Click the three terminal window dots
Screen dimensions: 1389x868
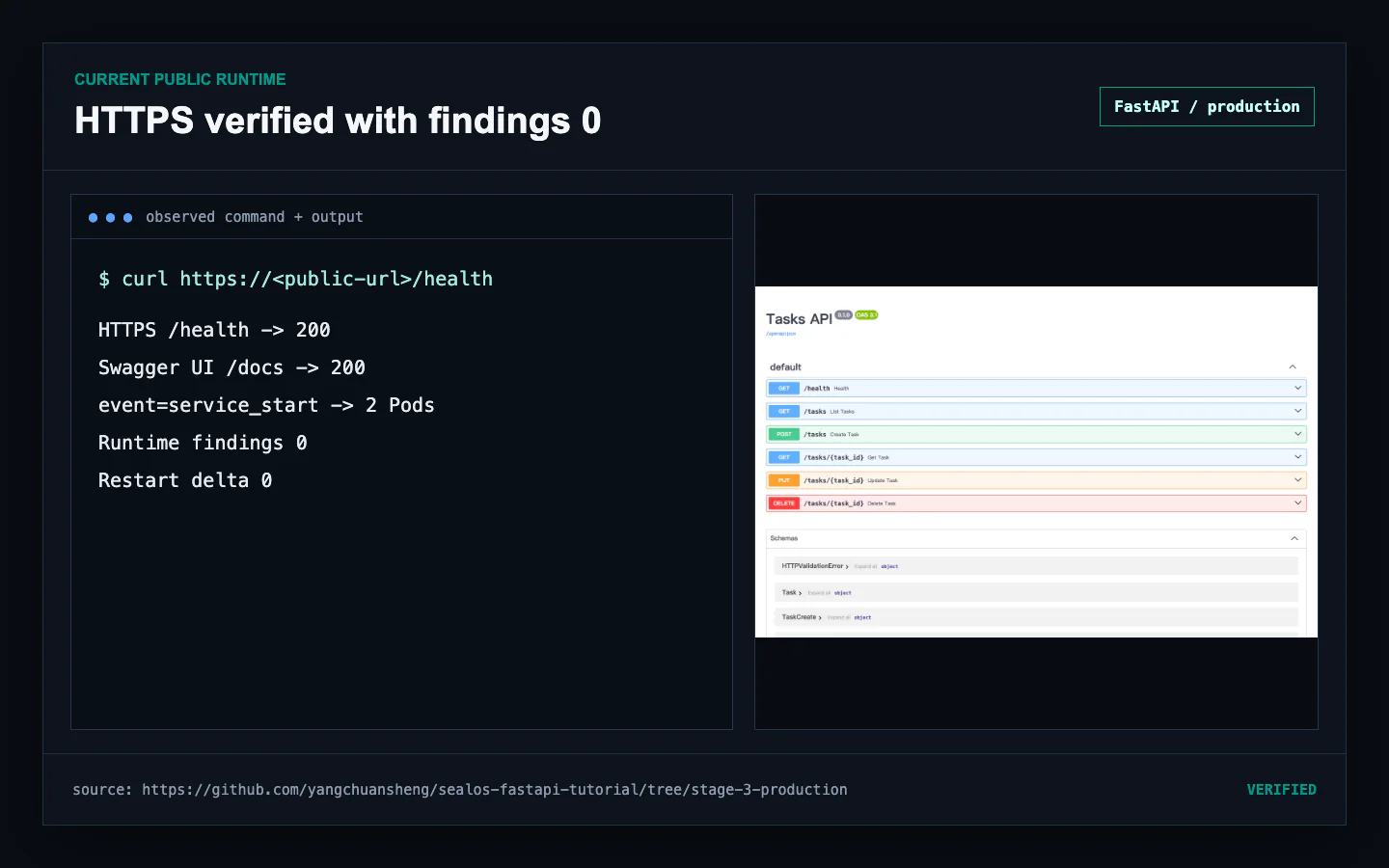tap(110, 218)
